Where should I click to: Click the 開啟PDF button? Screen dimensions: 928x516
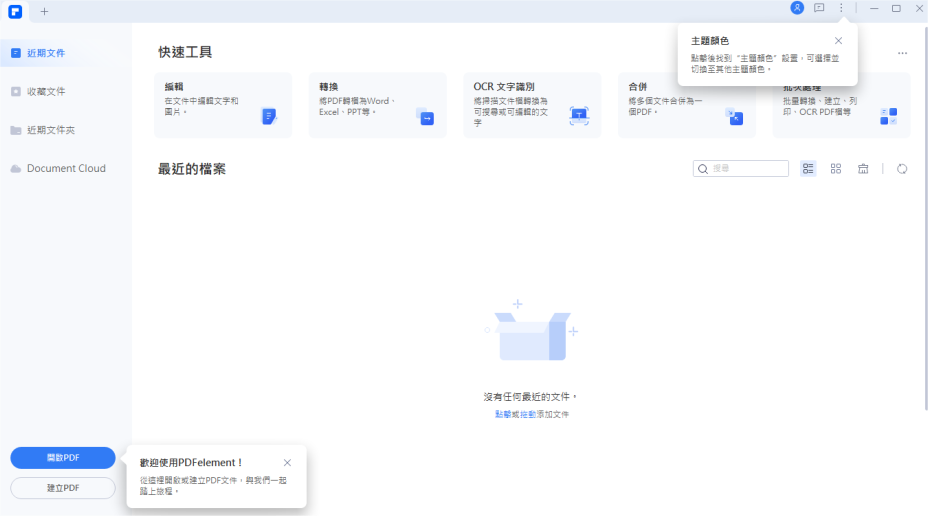pos(63,458)
